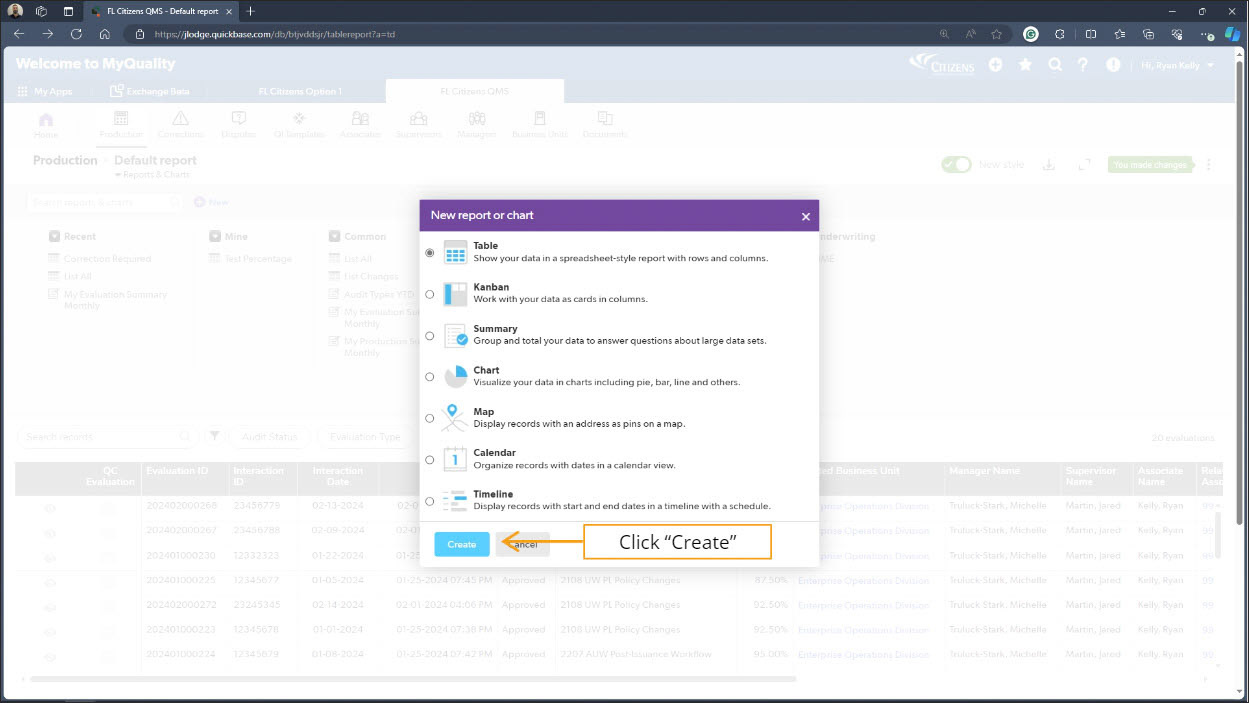Click the Quickbase header search icon
This screenshot has height=703, width=1249.
(1055, 64)
